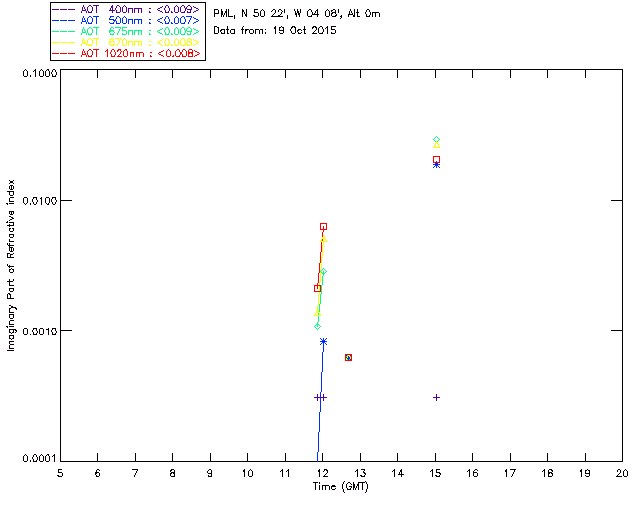This screenshot has height=512, width=640.
Task: Click x-axis tick label 10
Action: [x=247, y=473]
